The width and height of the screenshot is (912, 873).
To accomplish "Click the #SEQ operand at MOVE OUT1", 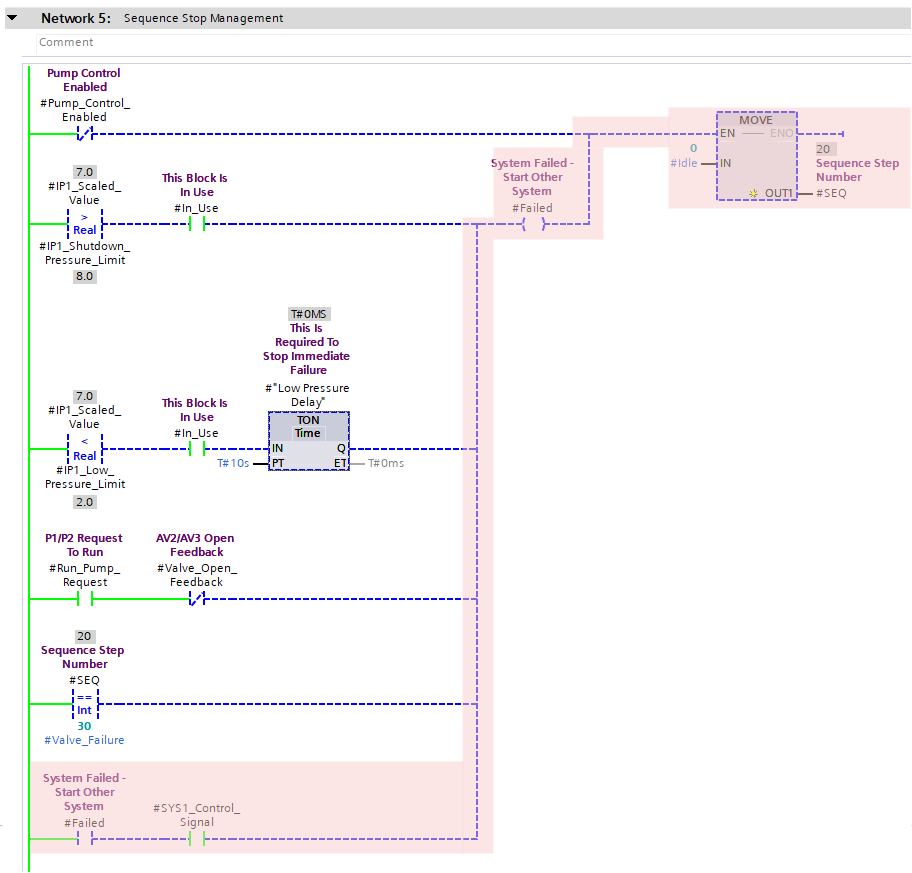I will [831, 193].
